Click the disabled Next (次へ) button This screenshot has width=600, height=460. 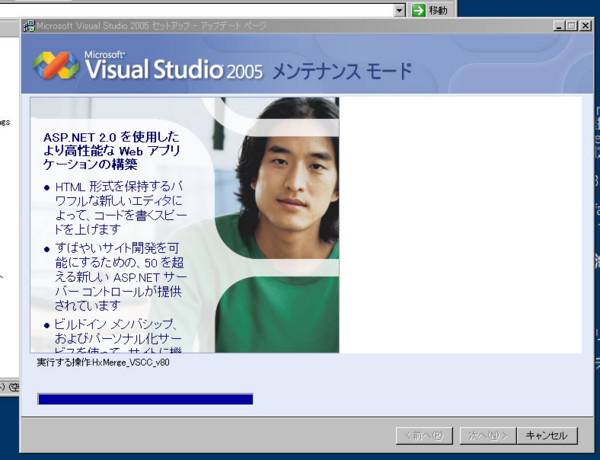[x=488, y=436]
